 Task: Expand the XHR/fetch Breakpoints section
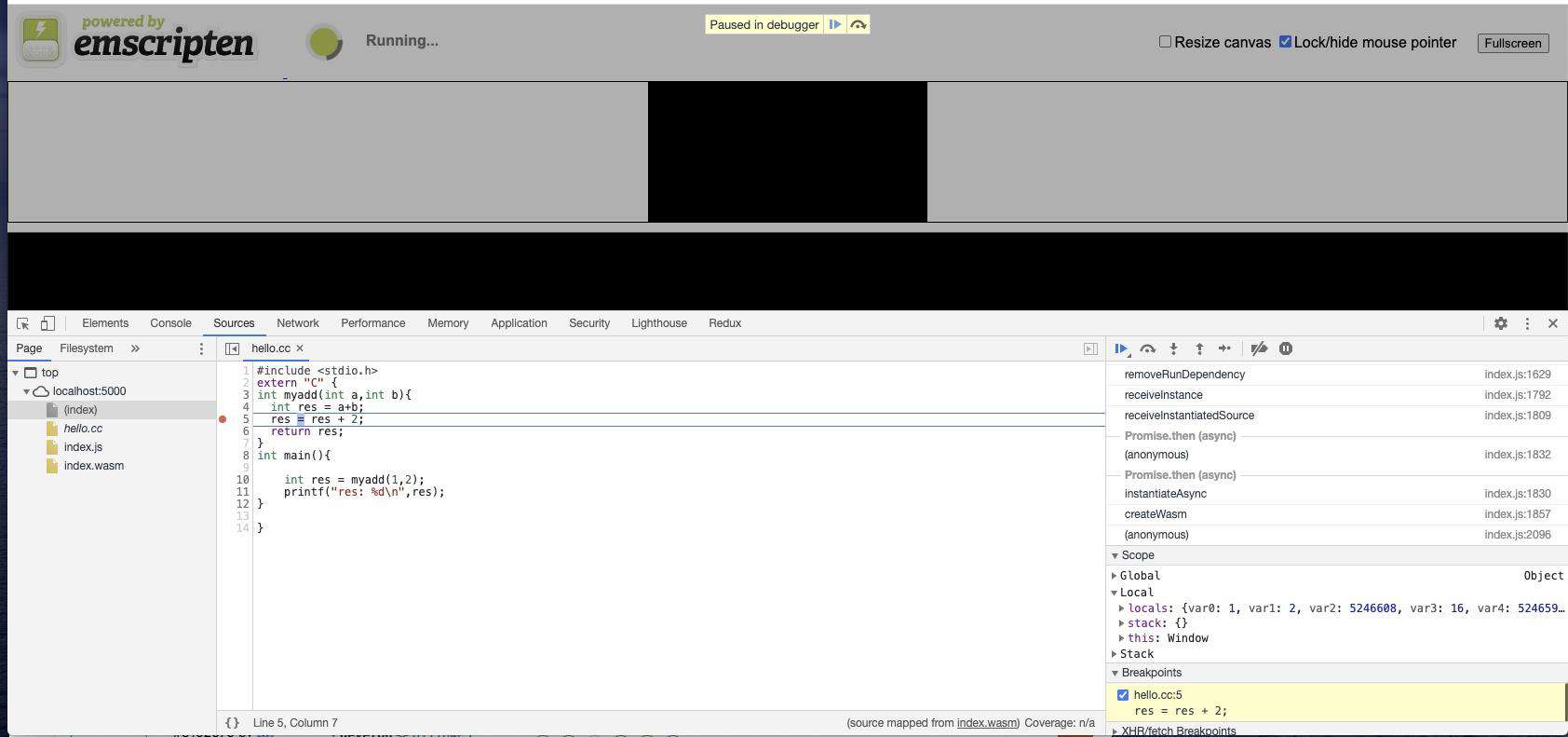(1115, 731)
